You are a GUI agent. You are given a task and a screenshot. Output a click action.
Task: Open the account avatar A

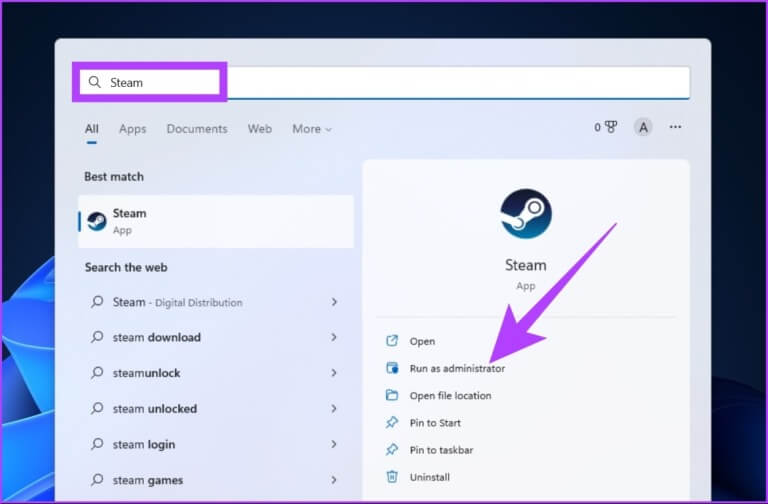pyautogui.click(x=643, y=127)
